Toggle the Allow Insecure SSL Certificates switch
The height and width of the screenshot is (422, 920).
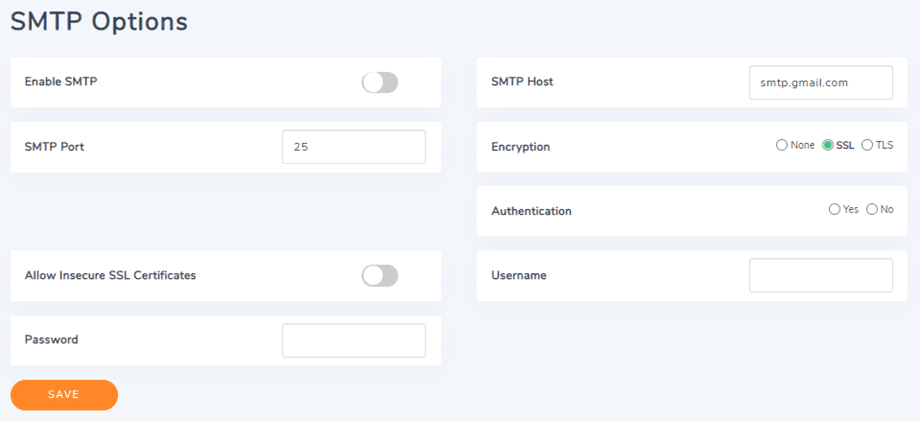(x=380, y=275)
